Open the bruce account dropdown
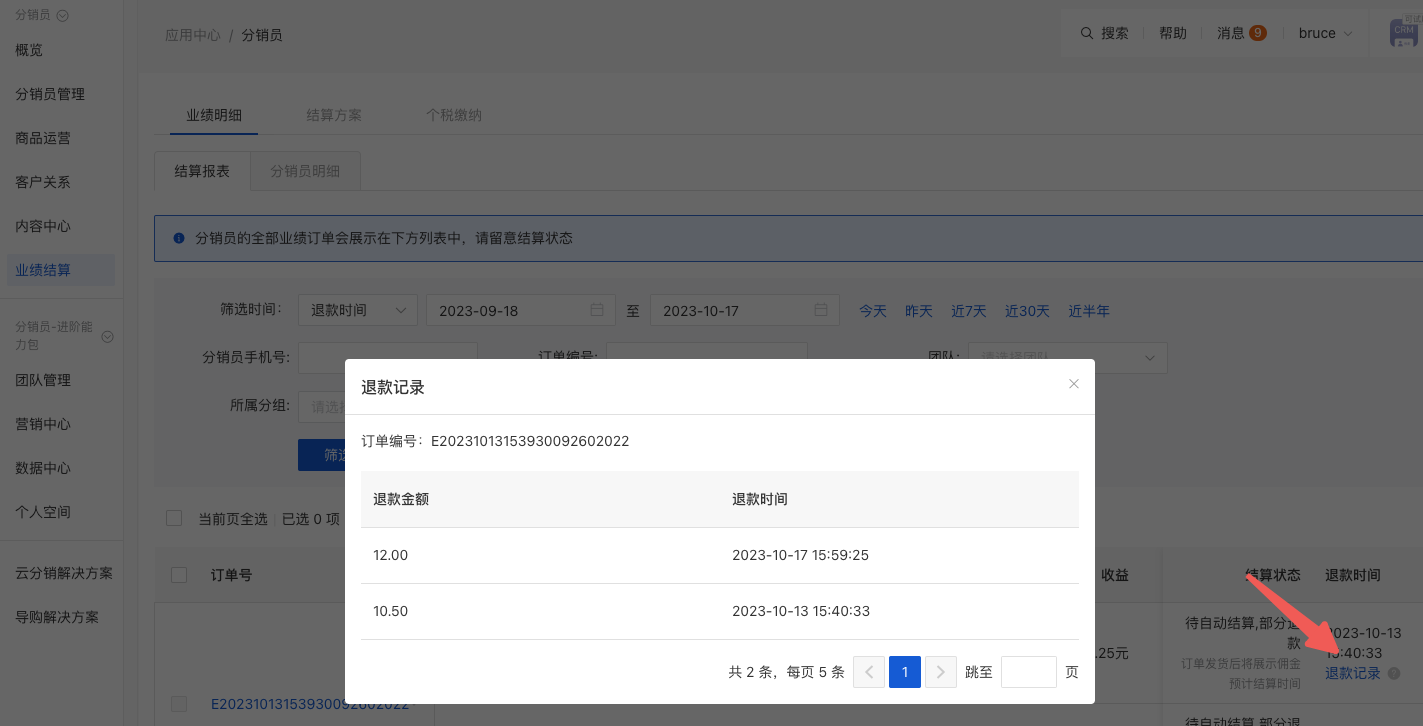The width and height of the screenshot is (1423, 726). pos(1326,33)
